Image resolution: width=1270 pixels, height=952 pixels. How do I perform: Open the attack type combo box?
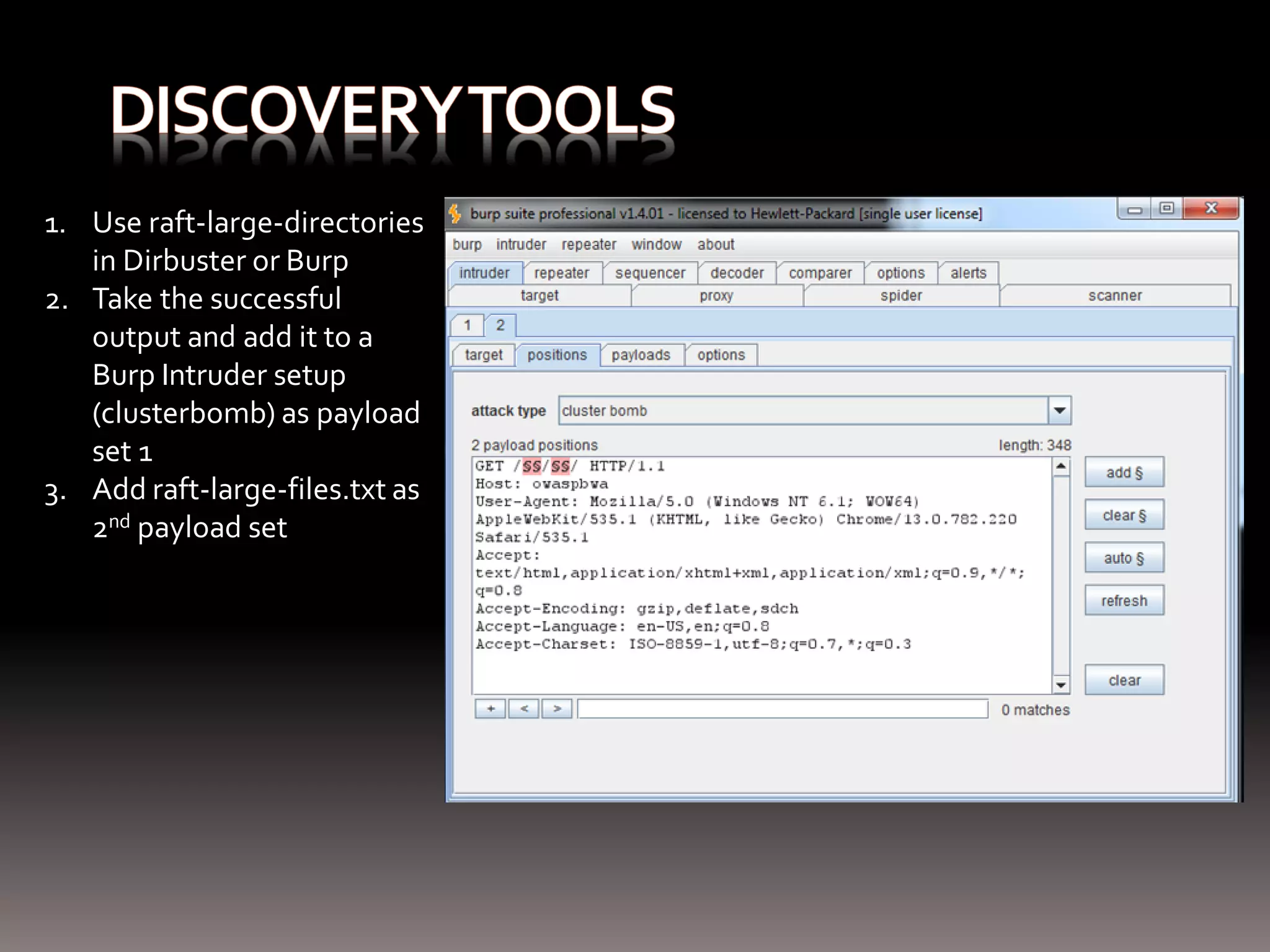tap(814, 410)
